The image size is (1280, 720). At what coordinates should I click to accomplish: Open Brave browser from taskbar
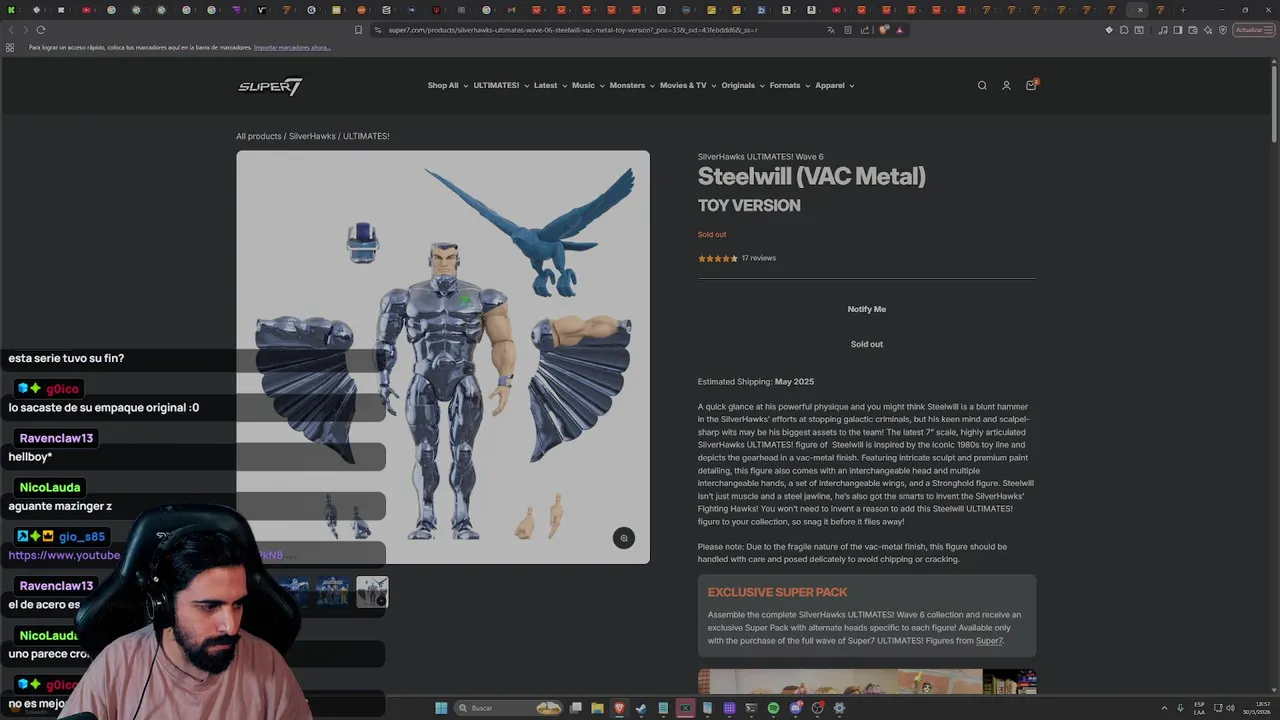pyautogui.click(x=619, y=708)
